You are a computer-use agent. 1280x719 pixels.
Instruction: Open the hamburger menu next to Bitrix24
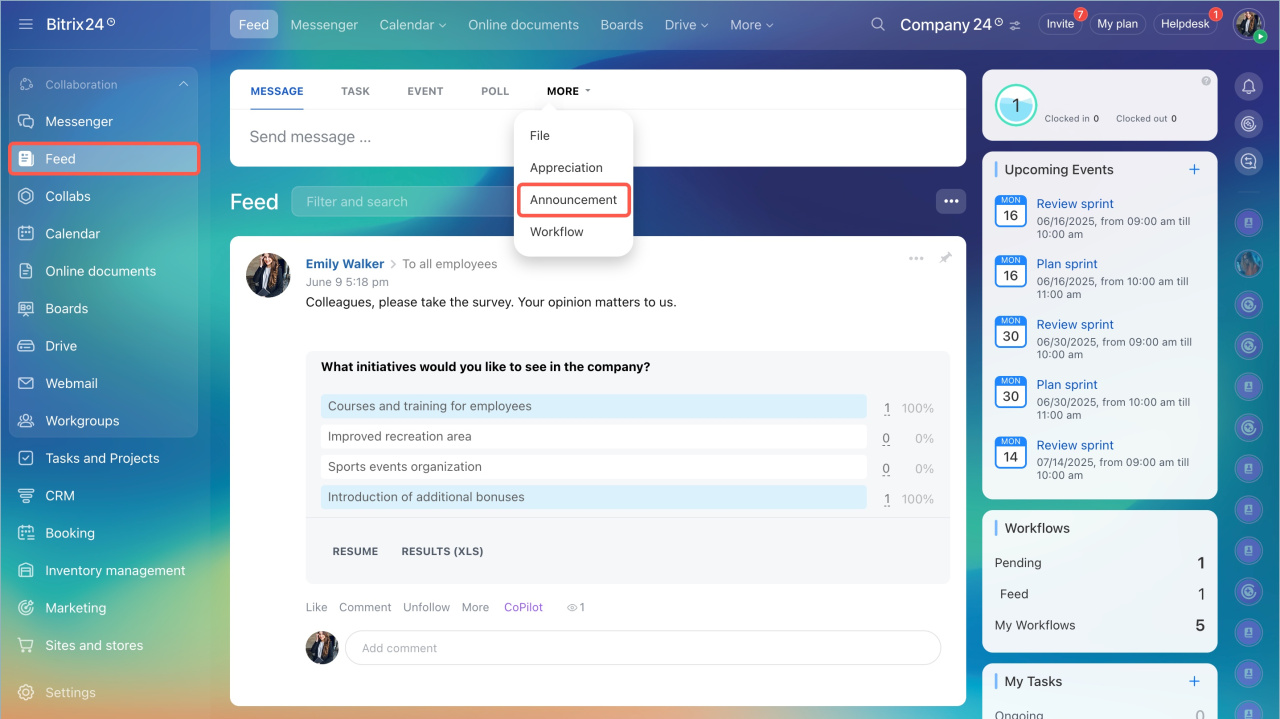pos(26,24)
